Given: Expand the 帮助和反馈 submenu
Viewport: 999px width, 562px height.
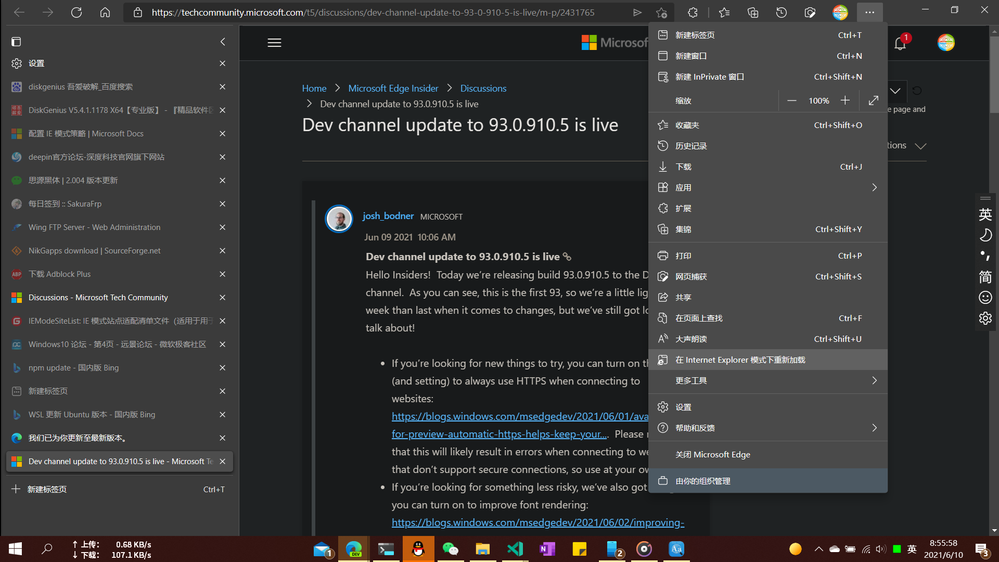Looking at the screenshot, I should coord(768,428).
